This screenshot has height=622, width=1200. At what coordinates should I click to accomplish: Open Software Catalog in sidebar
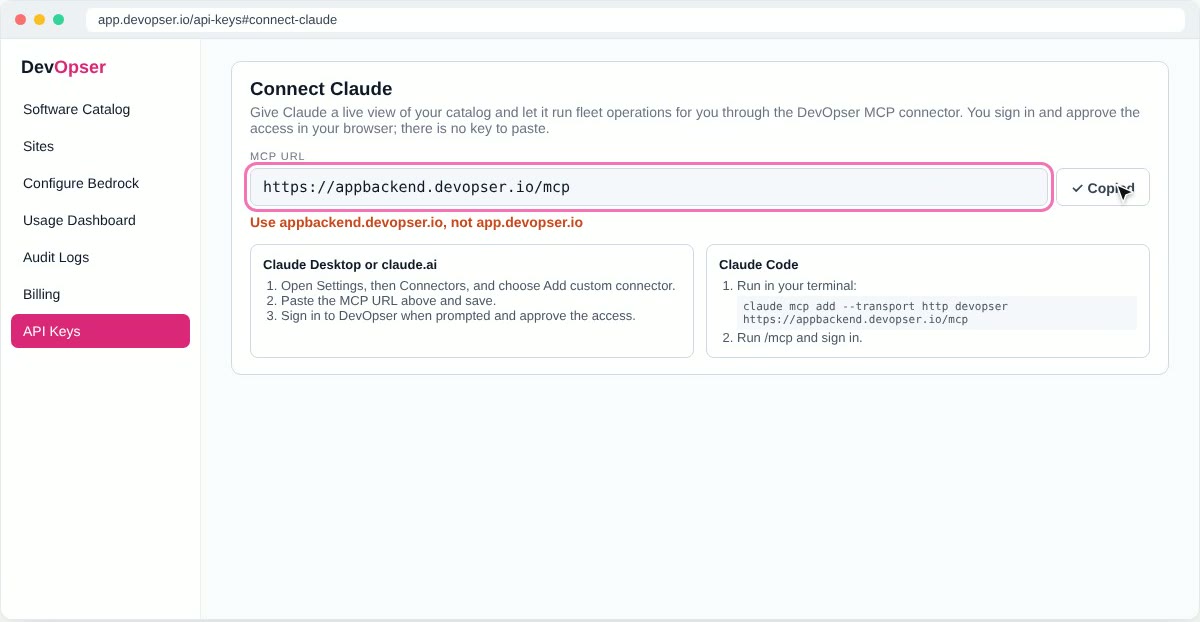[x=100, y=109]
